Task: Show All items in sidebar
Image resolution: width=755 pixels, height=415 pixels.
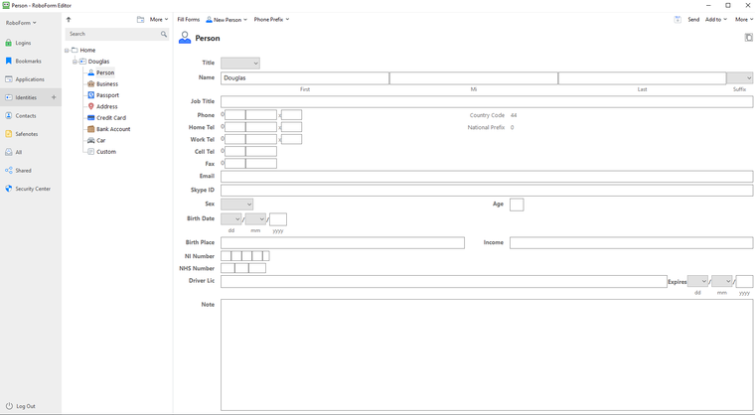Action: pos(13,152)
